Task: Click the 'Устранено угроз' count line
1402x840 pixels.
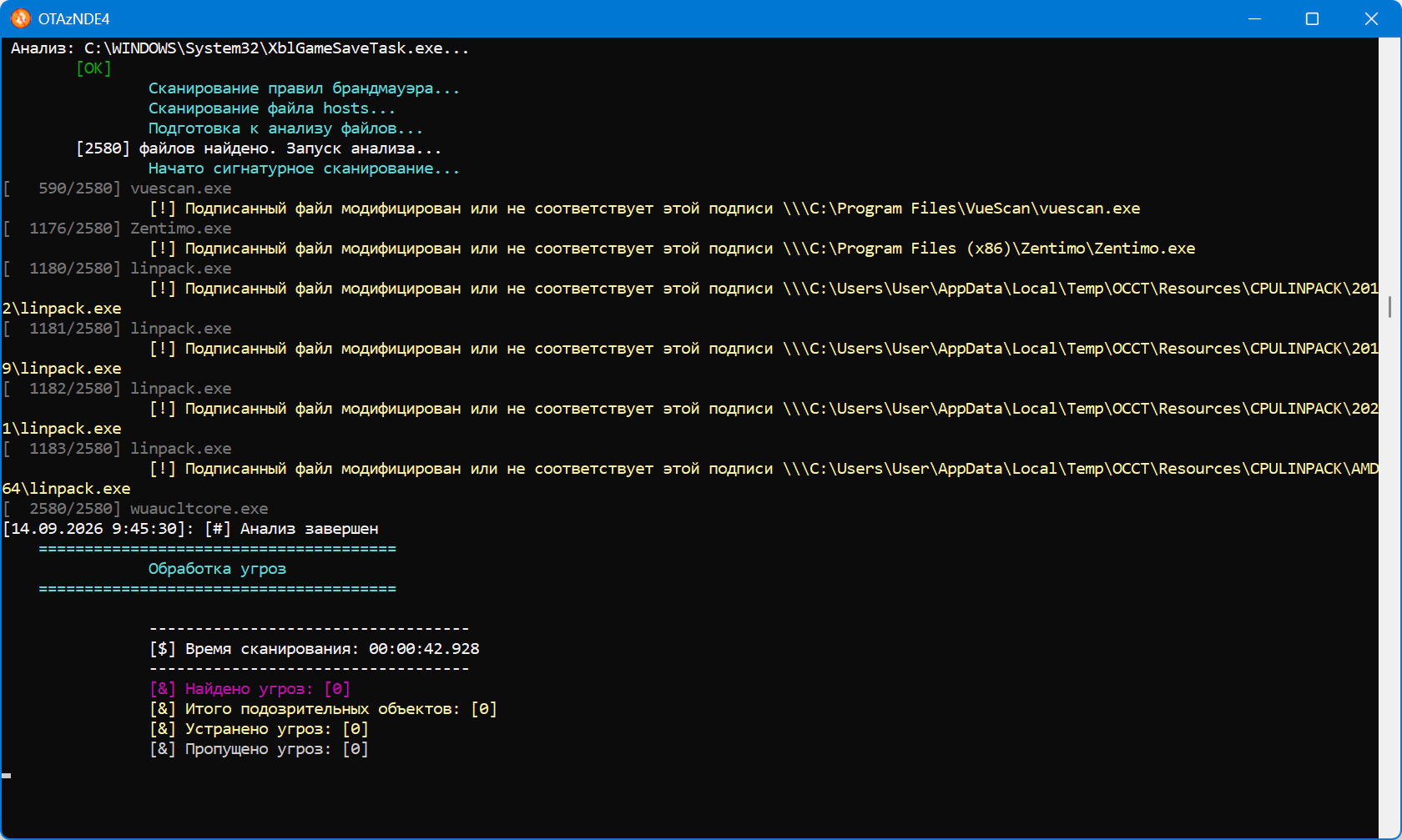Action: tap(259, 729)
